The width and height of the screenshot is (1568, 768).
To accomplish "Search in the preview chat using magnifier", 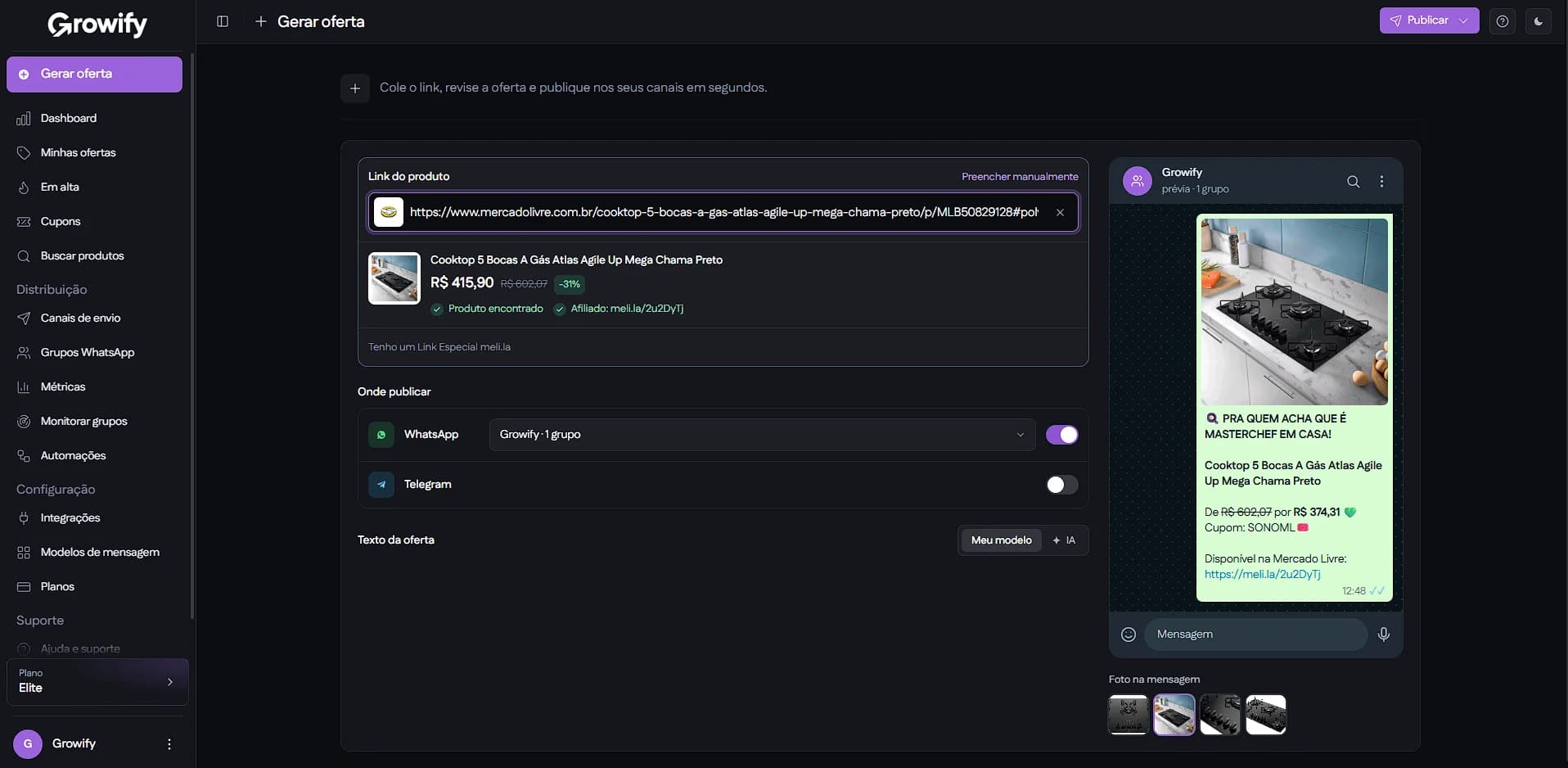I will 1354,182.
